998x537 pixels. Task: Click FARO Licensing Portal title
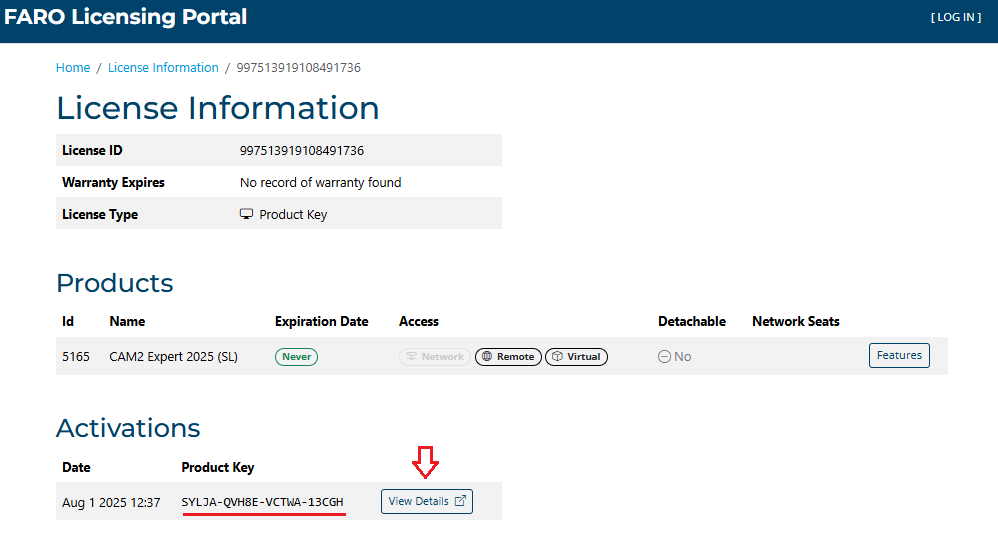[125, 17]
